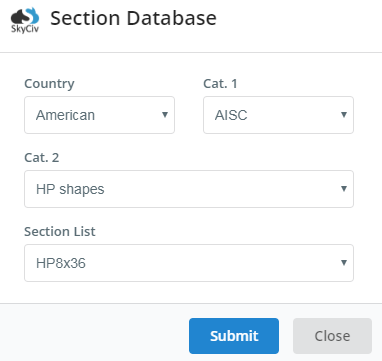Open the Cat. 1 dropdown
Screen dimensions: 382x361
278,115
